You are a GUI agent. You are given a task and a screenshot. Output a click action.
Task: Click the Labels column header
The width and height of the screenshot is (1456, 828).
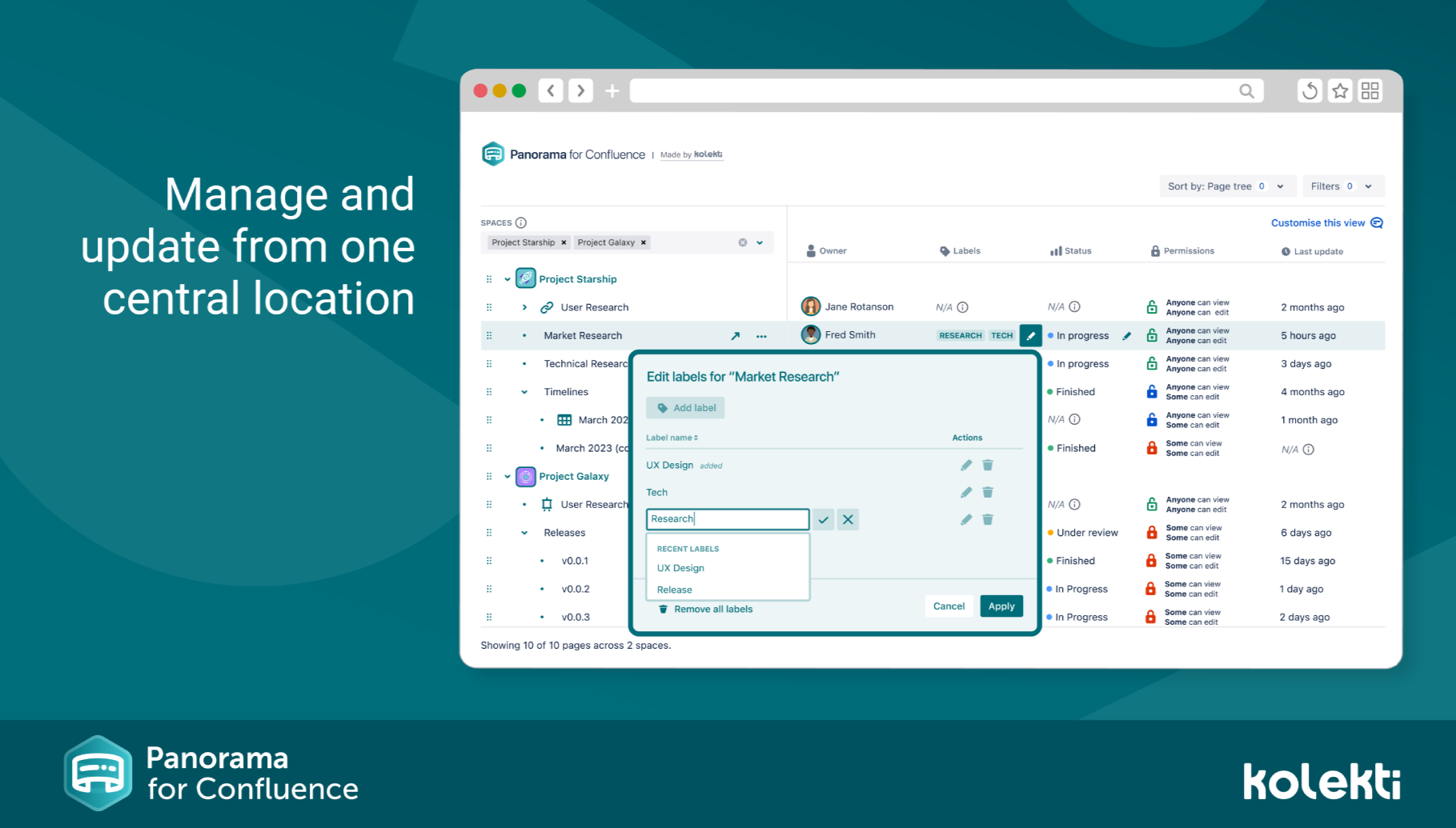(960, 250)
